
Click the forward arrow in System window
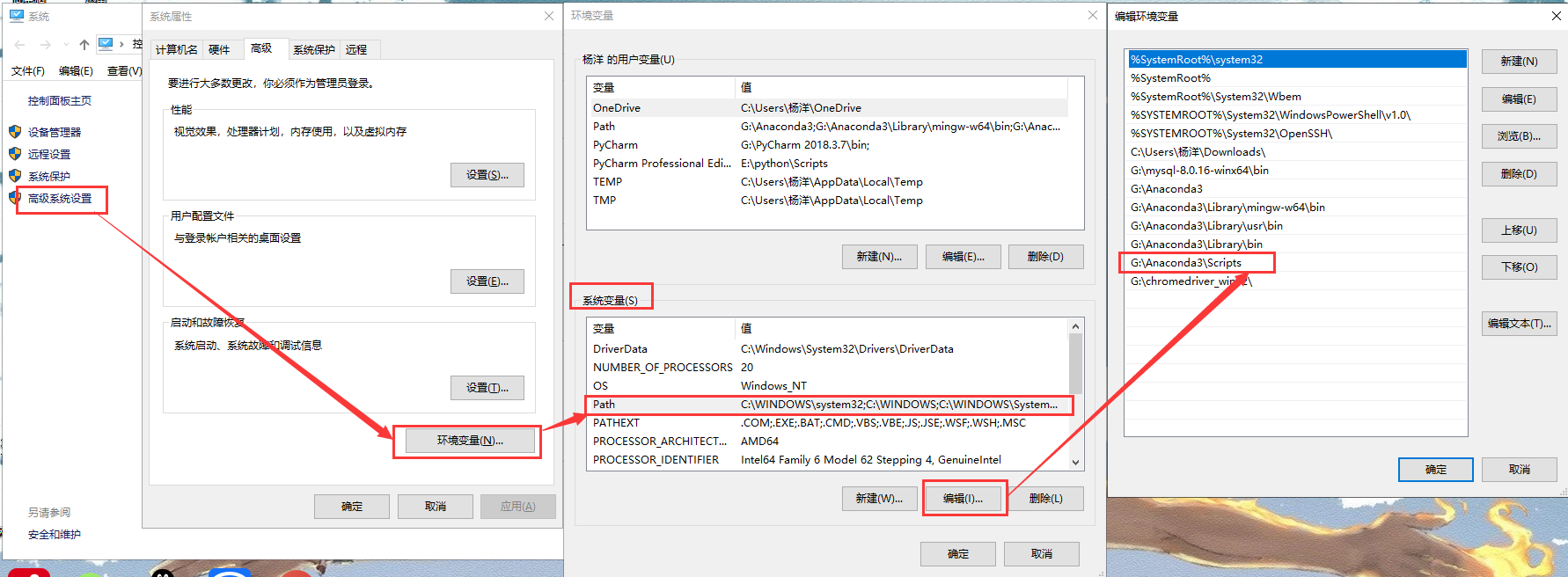coord(45,45)
